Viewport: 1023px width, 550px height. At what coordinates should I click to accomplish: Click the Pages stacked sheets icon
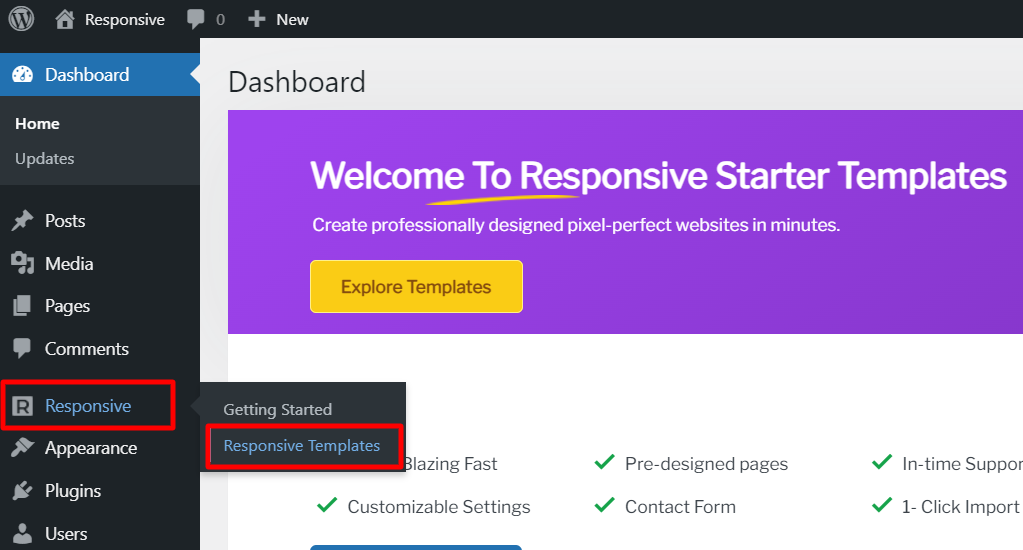click(x=22, y=305)
